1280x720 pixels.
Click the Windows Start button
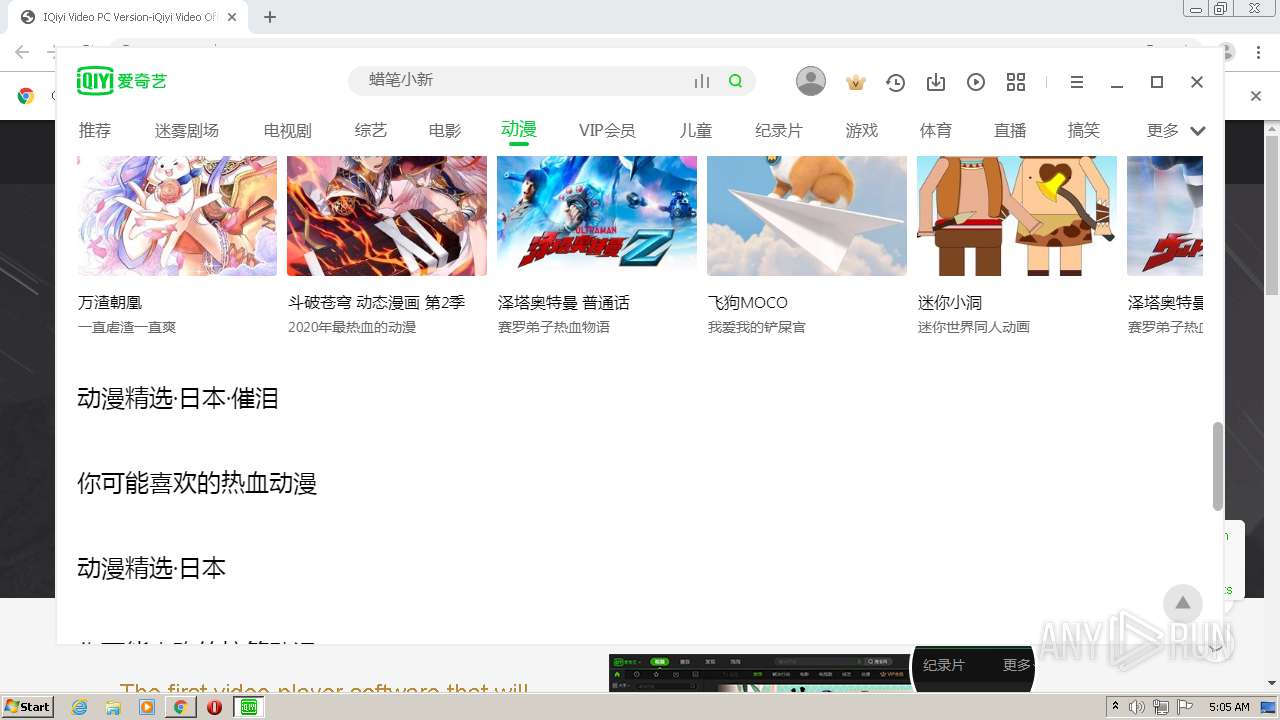click(28, 707)
